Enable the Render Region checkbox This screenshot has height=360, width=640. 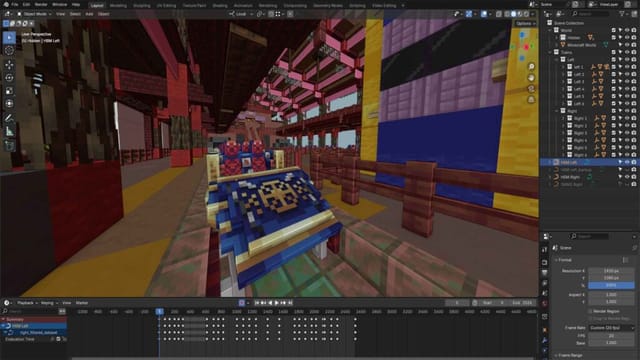point(591,311)
